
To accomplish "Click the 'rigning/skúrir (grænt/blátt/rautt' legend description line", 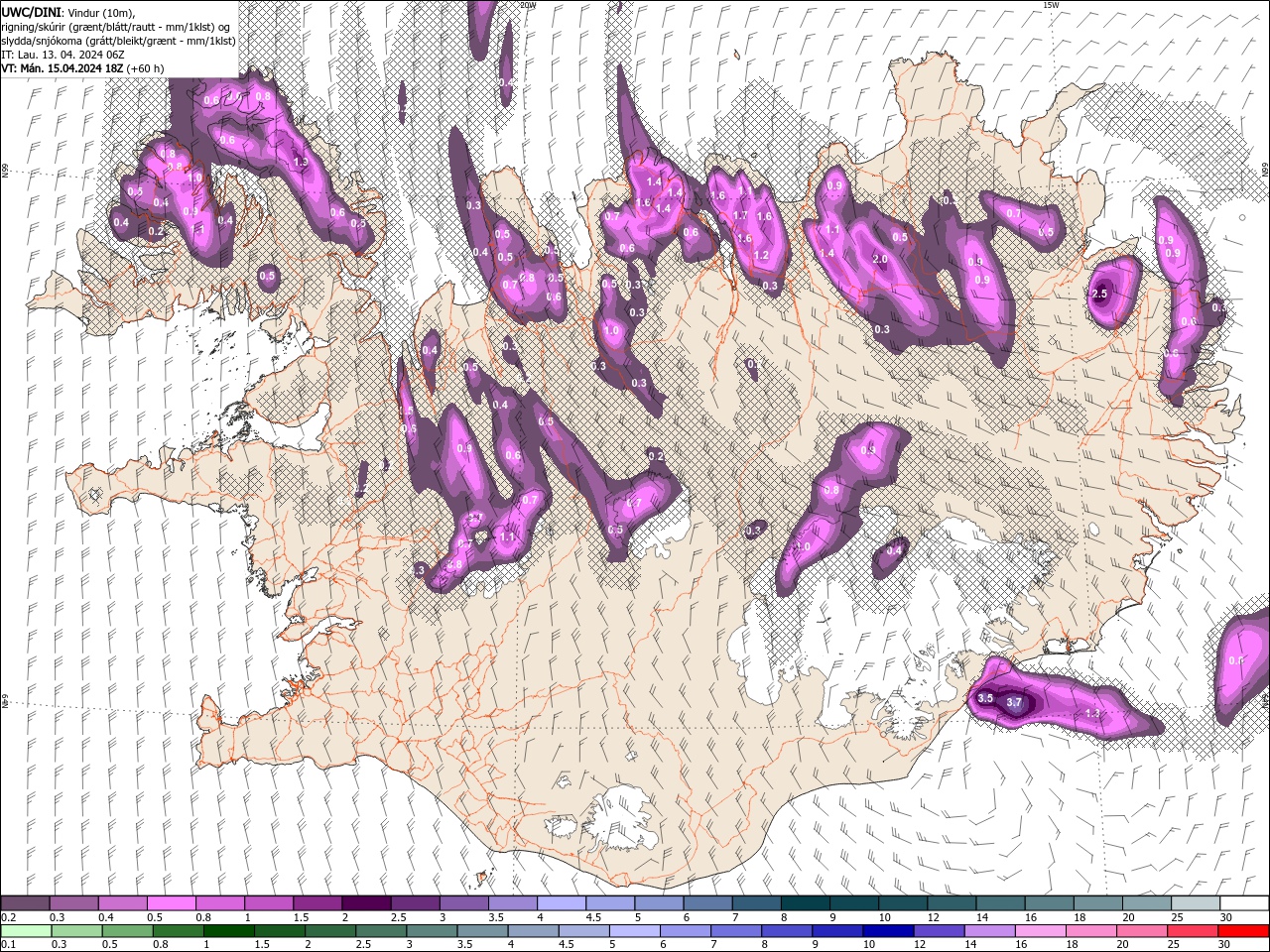I will point(116,26).
